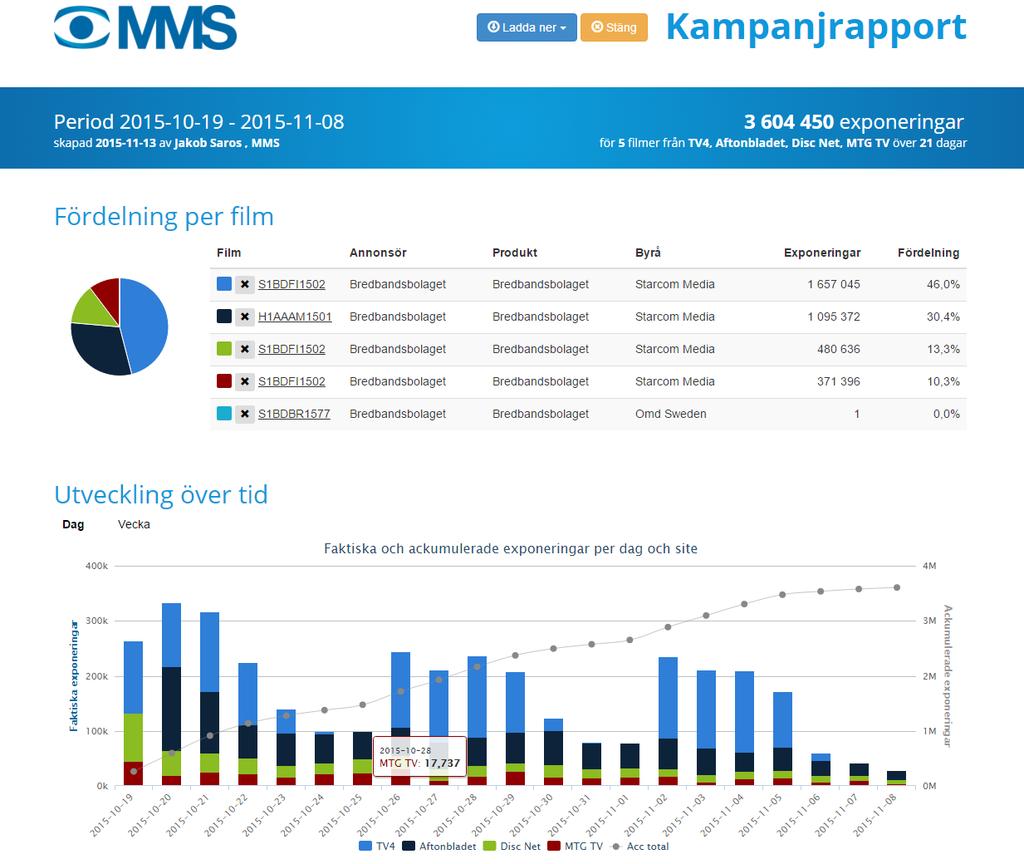Viewport: 1024px width, 864px height.
Task: Open the H1AAAM1501 film link
Action: tap(295, 317)
